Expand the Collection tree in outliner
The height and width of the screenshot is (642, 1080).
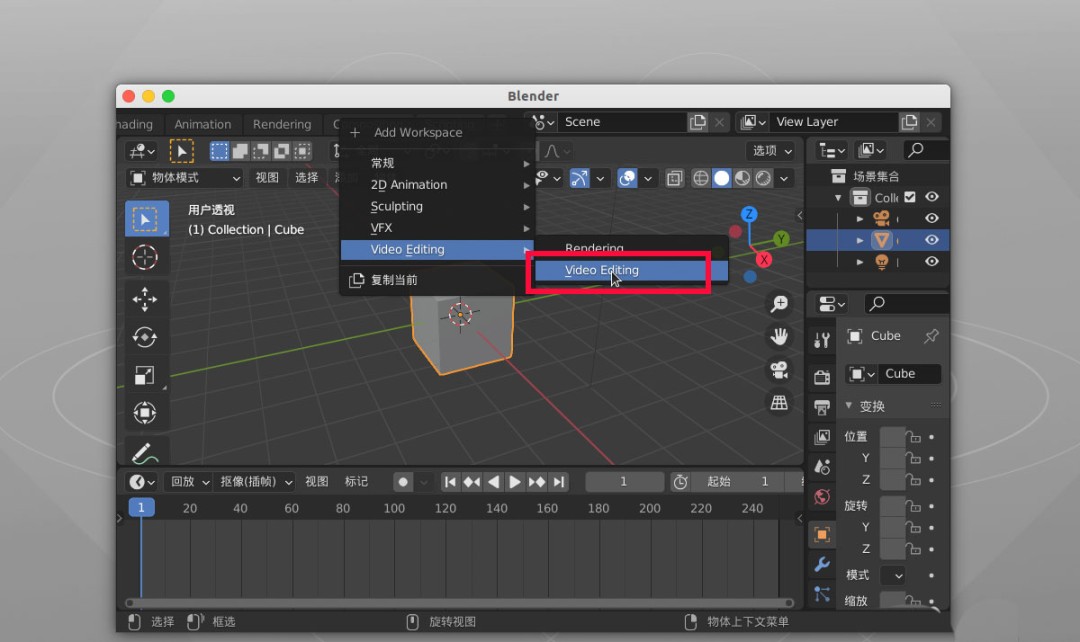tap(838, 197)
